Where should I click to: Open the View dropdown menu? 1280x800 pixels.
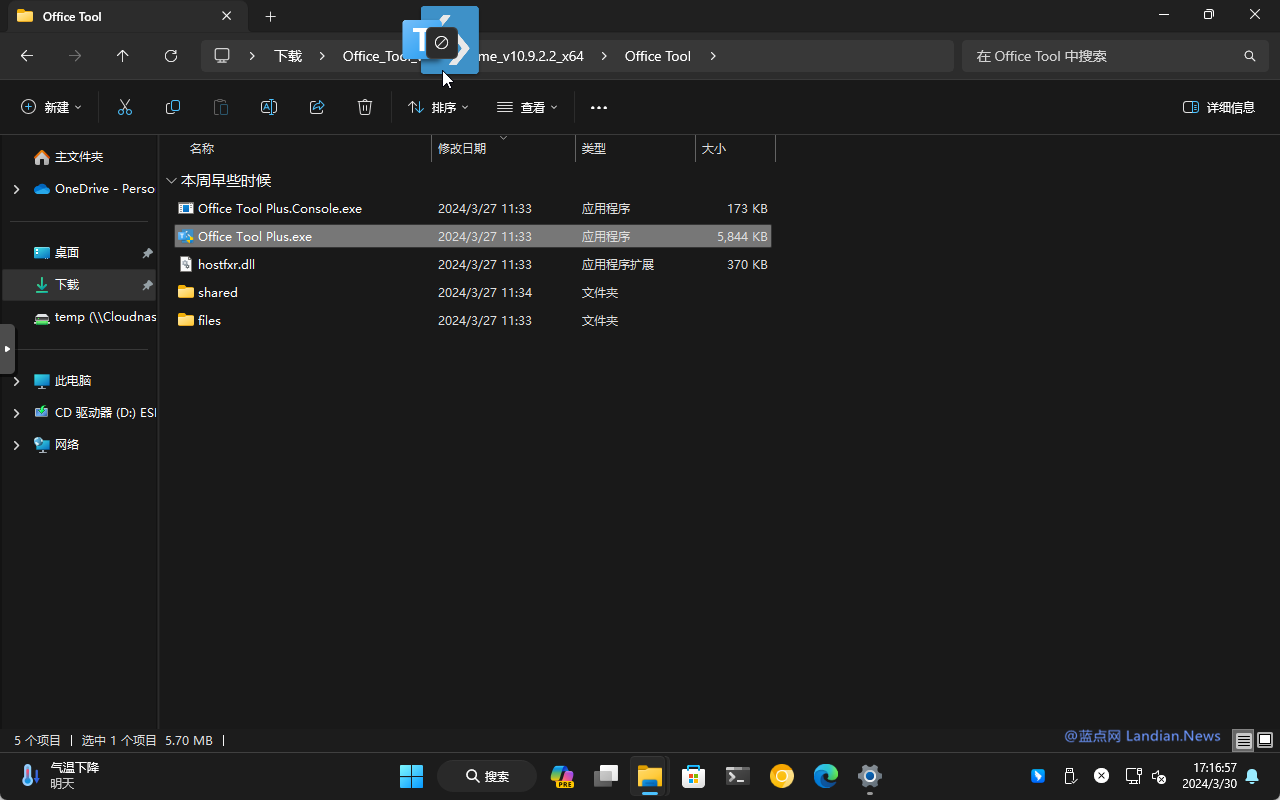point(527,107)
